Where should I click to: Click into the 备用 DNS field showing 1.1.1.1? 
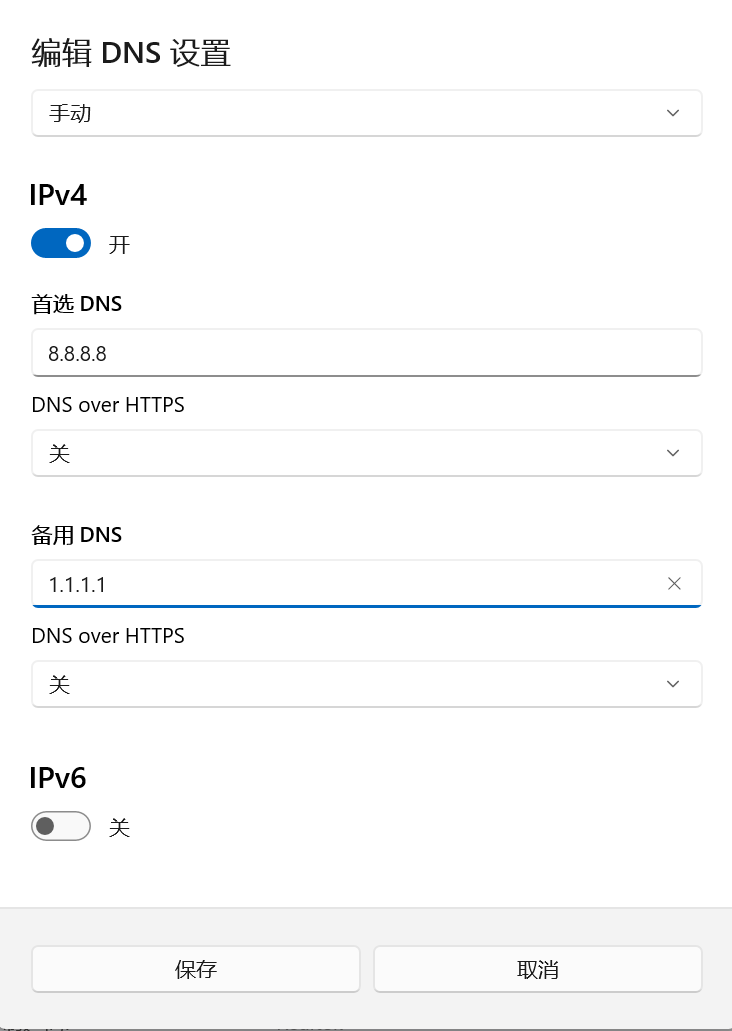340,584
